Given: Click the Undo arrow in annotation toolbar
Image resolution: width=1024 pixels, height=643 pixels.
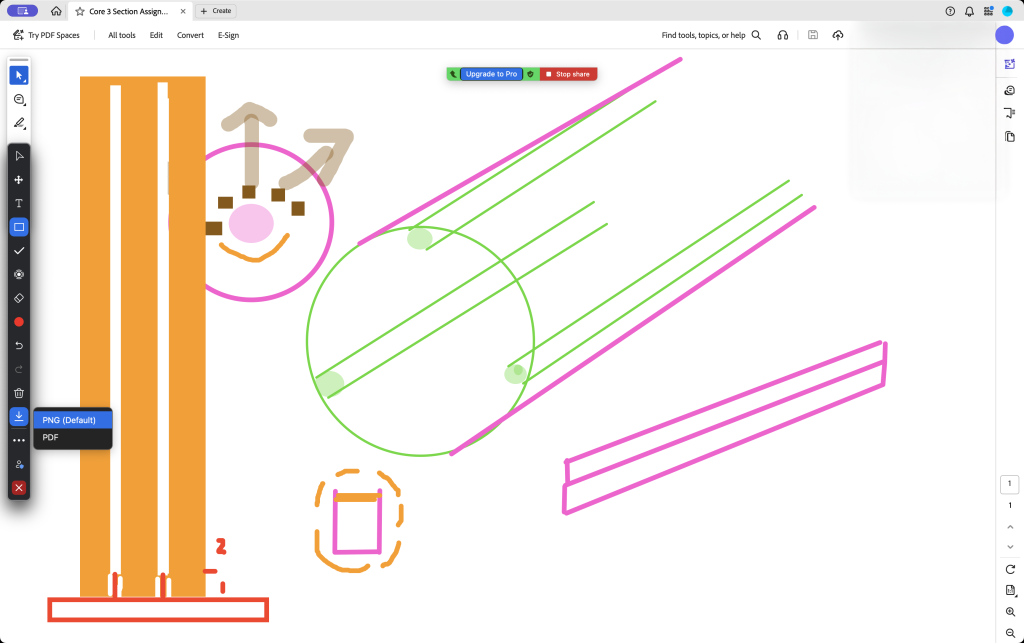Looking at the screenshot, I should point(19,345).
